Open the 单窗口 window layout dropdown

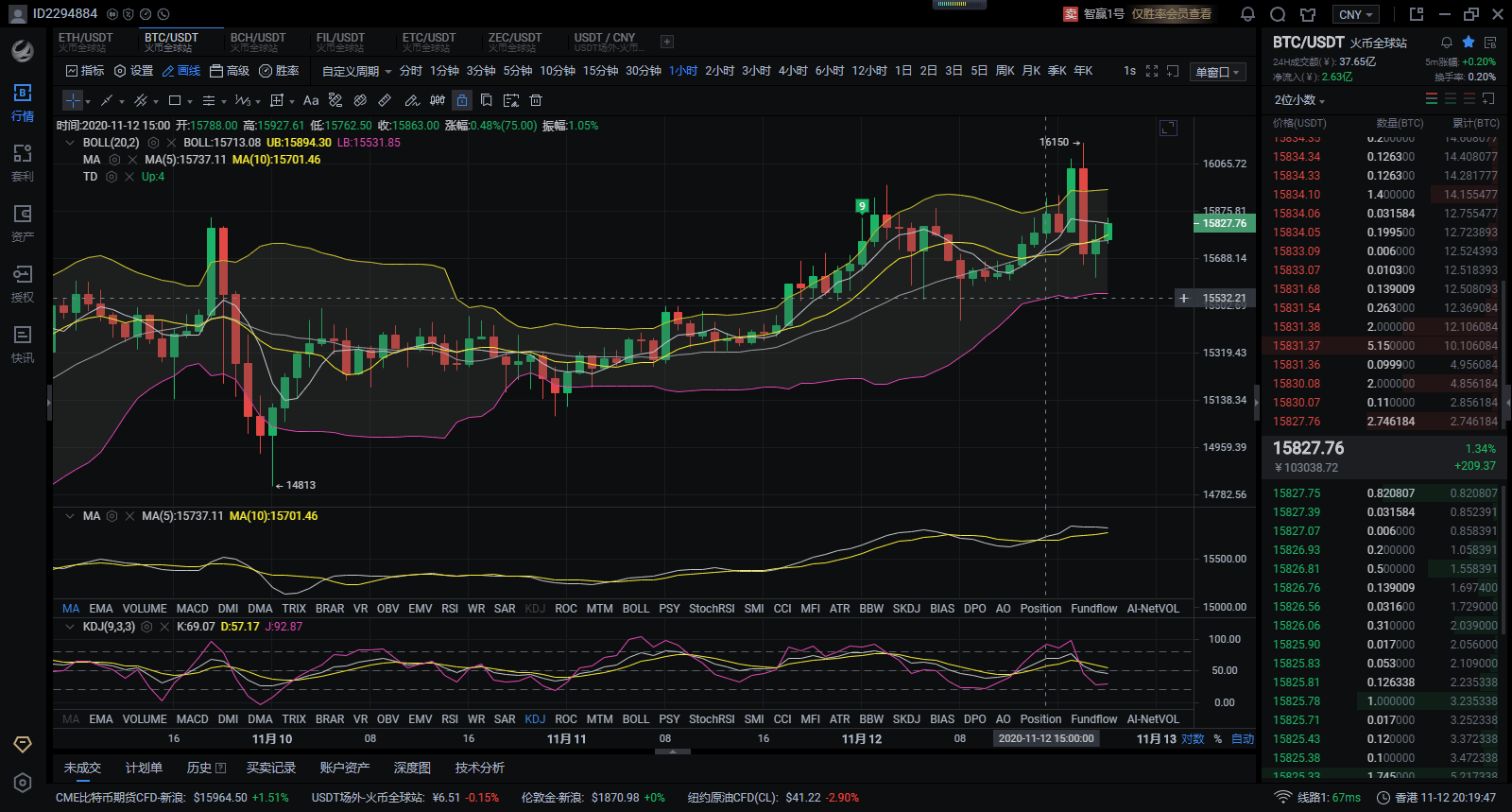pos(1218,72)
